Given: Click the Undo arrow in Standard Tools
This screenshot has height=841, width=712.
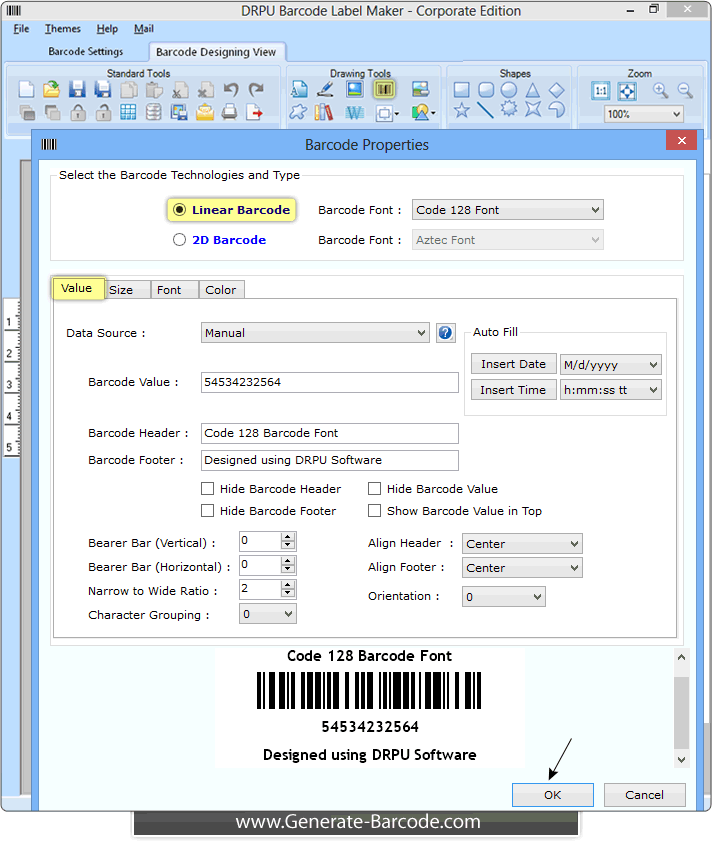Looking at the screenshot, I should click(x=231, y=90).
